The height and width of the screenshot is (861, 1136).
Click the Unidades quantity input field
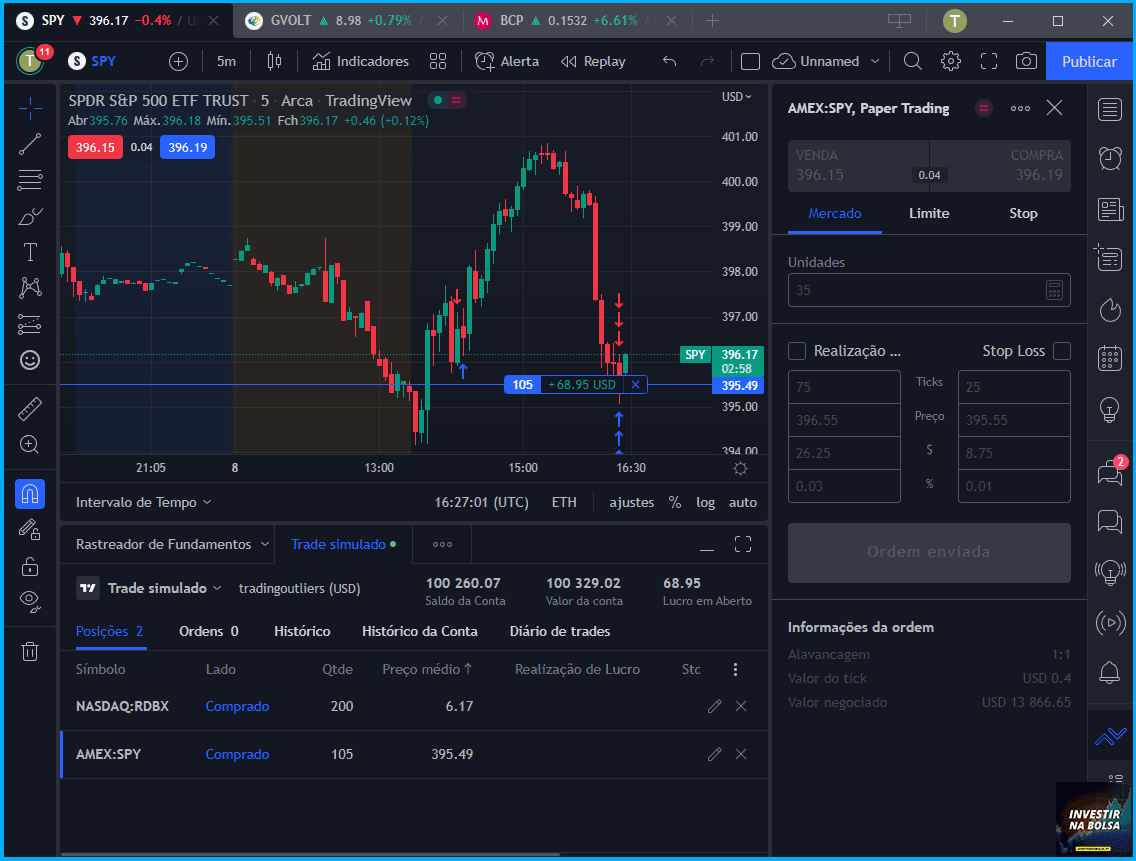929,290
